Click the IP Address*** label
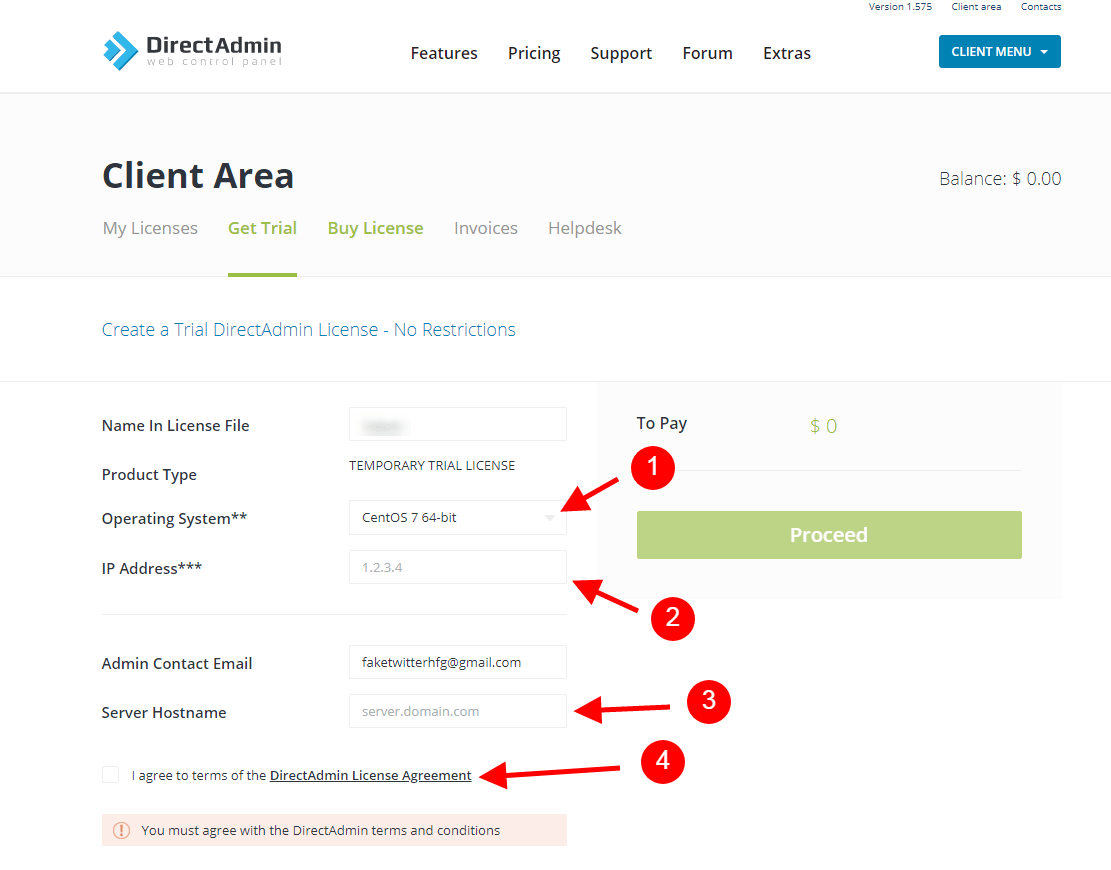1111x870 pixels. point(152,568)
